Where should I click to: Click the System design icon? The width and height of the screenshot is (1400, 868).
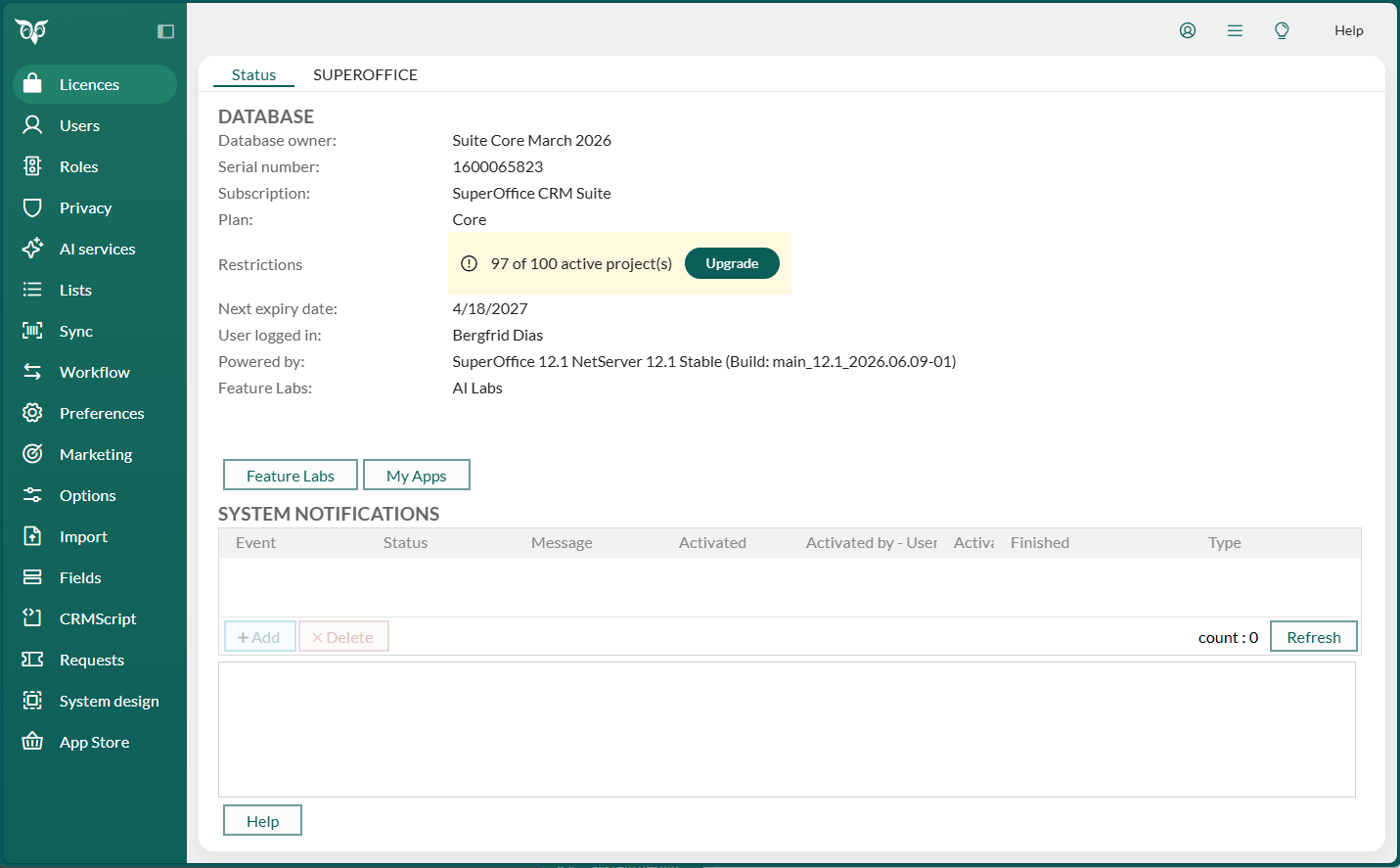(x=32, y=701)
